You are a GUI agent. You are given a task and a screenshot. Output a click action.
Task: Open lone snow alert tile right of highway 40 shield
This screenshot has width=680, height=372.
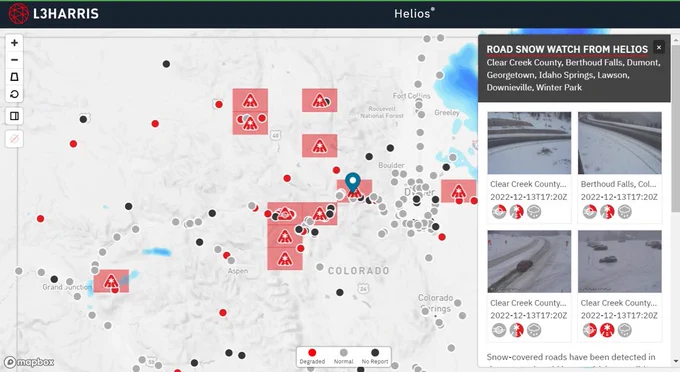click(x=320, y=145)
